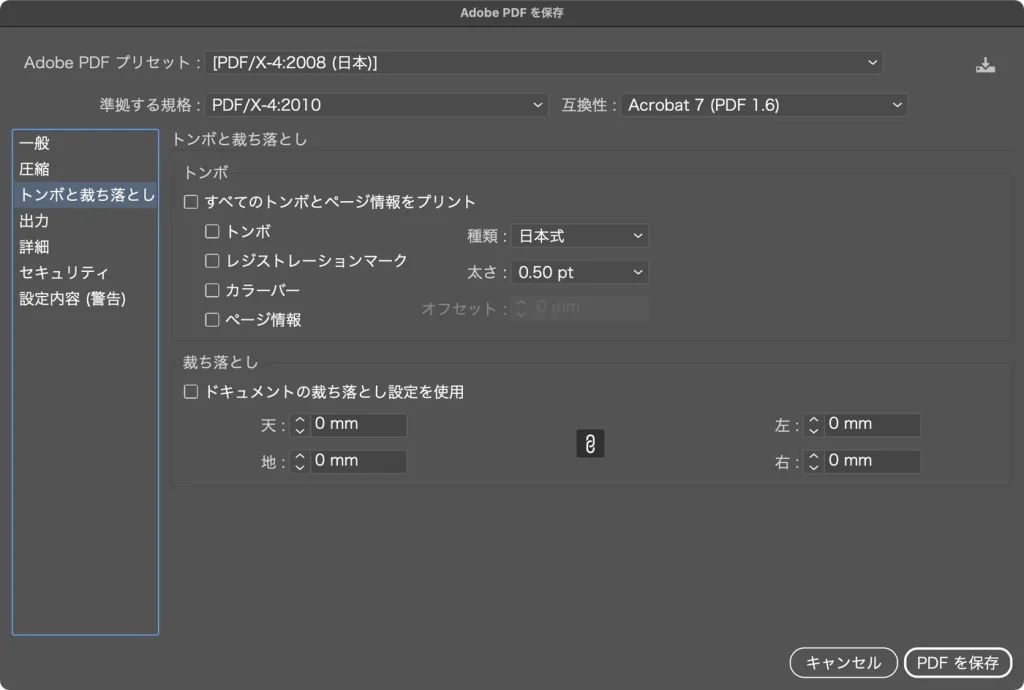The height and width of the screenshot is (690, 1024).
Task: Open the Adobe PDF preset dropdown
Action: coord(544,63)
